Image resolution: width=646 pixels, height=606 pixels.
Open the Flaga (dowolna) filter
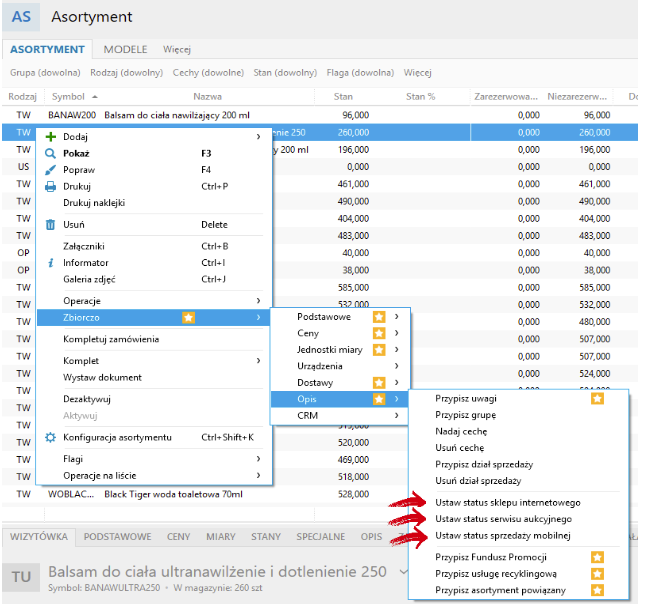coord(360,73)
